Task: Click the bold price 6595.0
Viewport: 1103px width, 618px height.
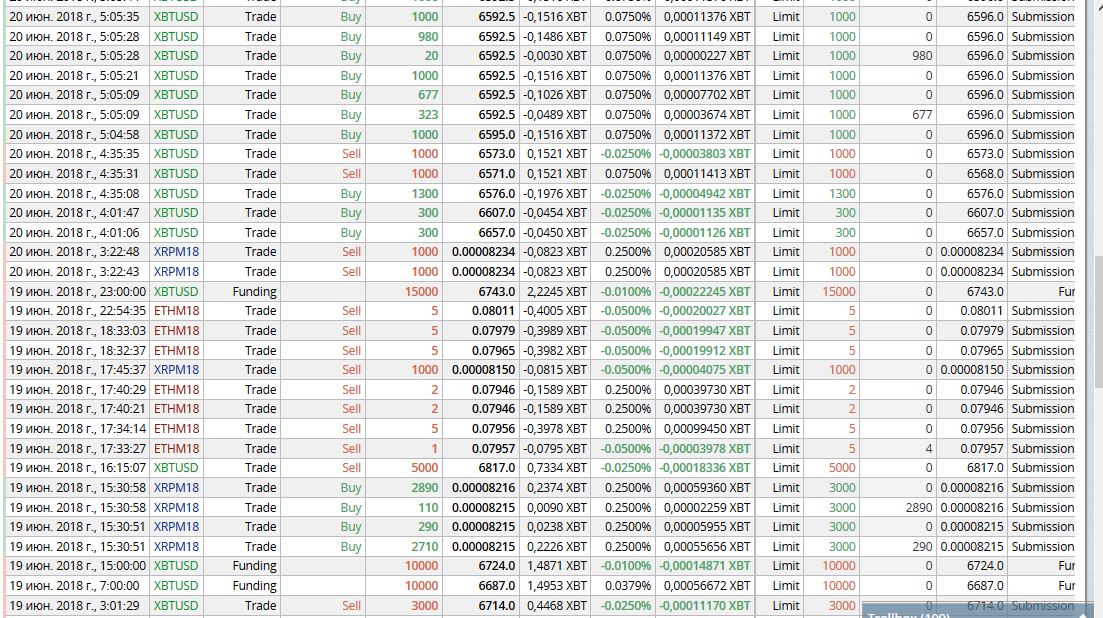Action: pyautogui.click(x=497, y=134)
